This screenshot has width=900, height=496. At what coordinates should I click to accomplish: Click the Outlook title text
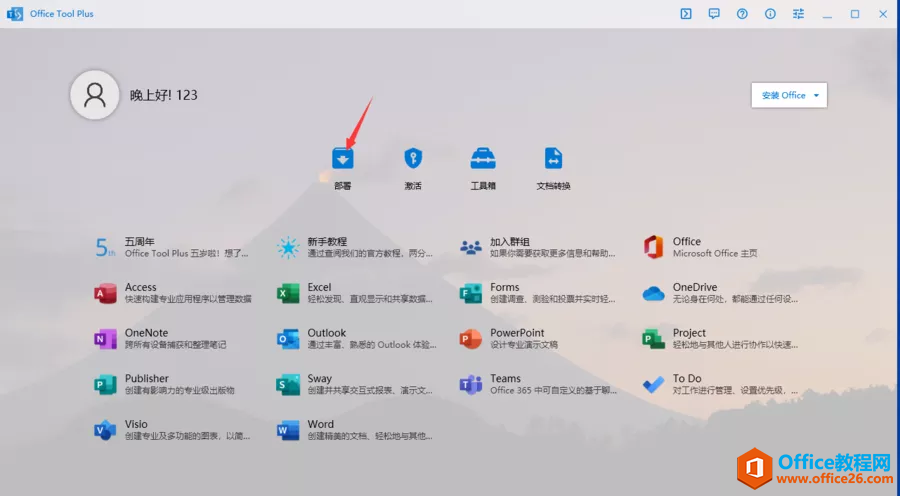(327, 333)
